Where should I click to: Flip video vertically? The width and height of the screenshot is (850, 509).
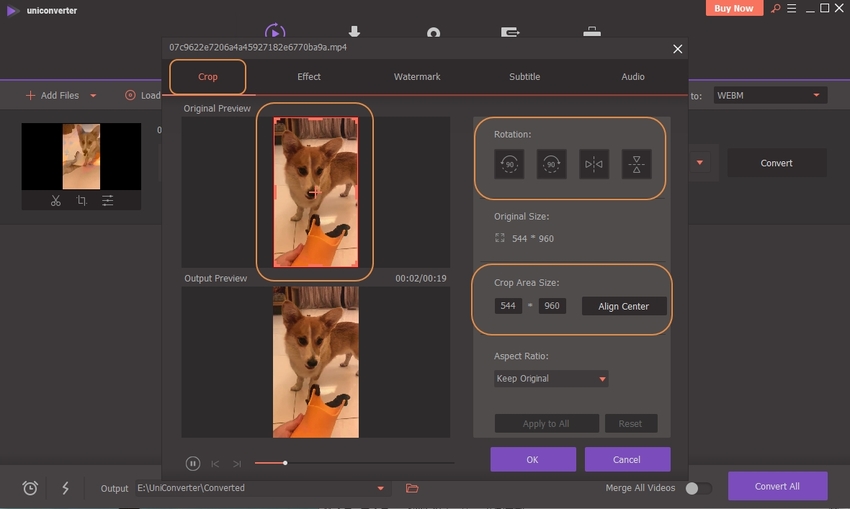(x=636, y=165)
